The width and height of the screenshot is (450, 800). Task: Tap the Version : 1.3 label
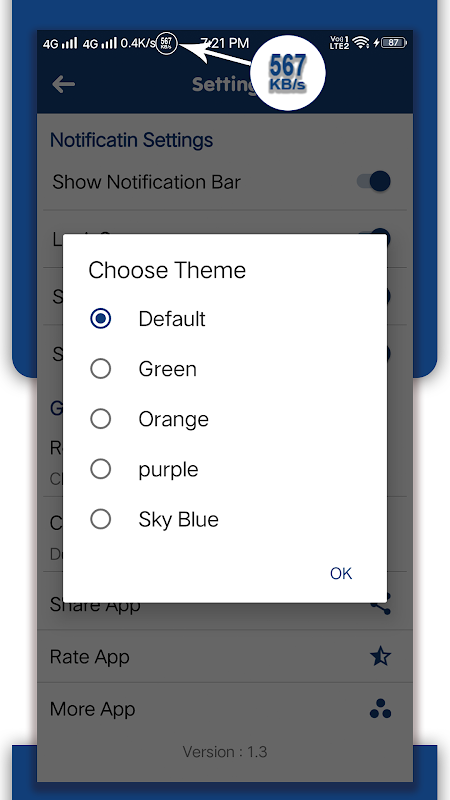(225, 752)
